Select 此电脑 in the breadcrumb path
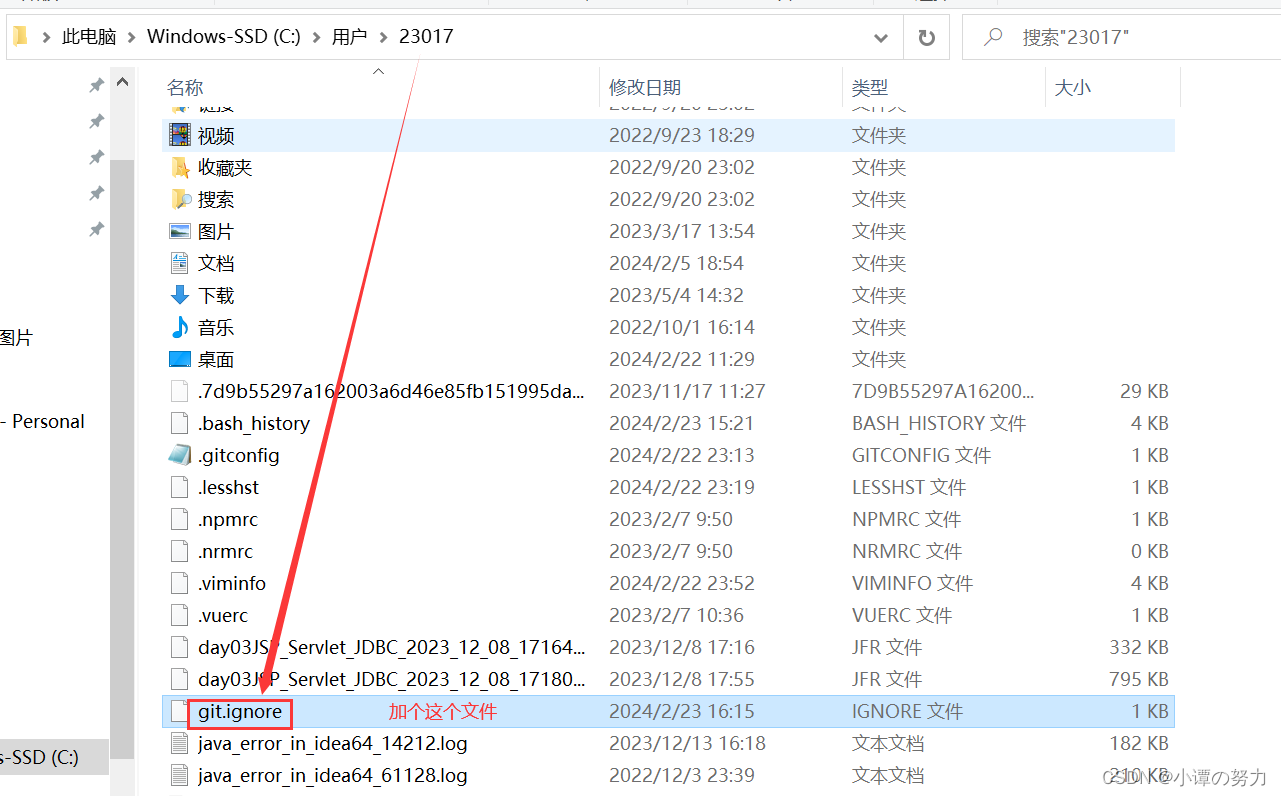Screen dimensions: 1281x796 pos(89,37)
